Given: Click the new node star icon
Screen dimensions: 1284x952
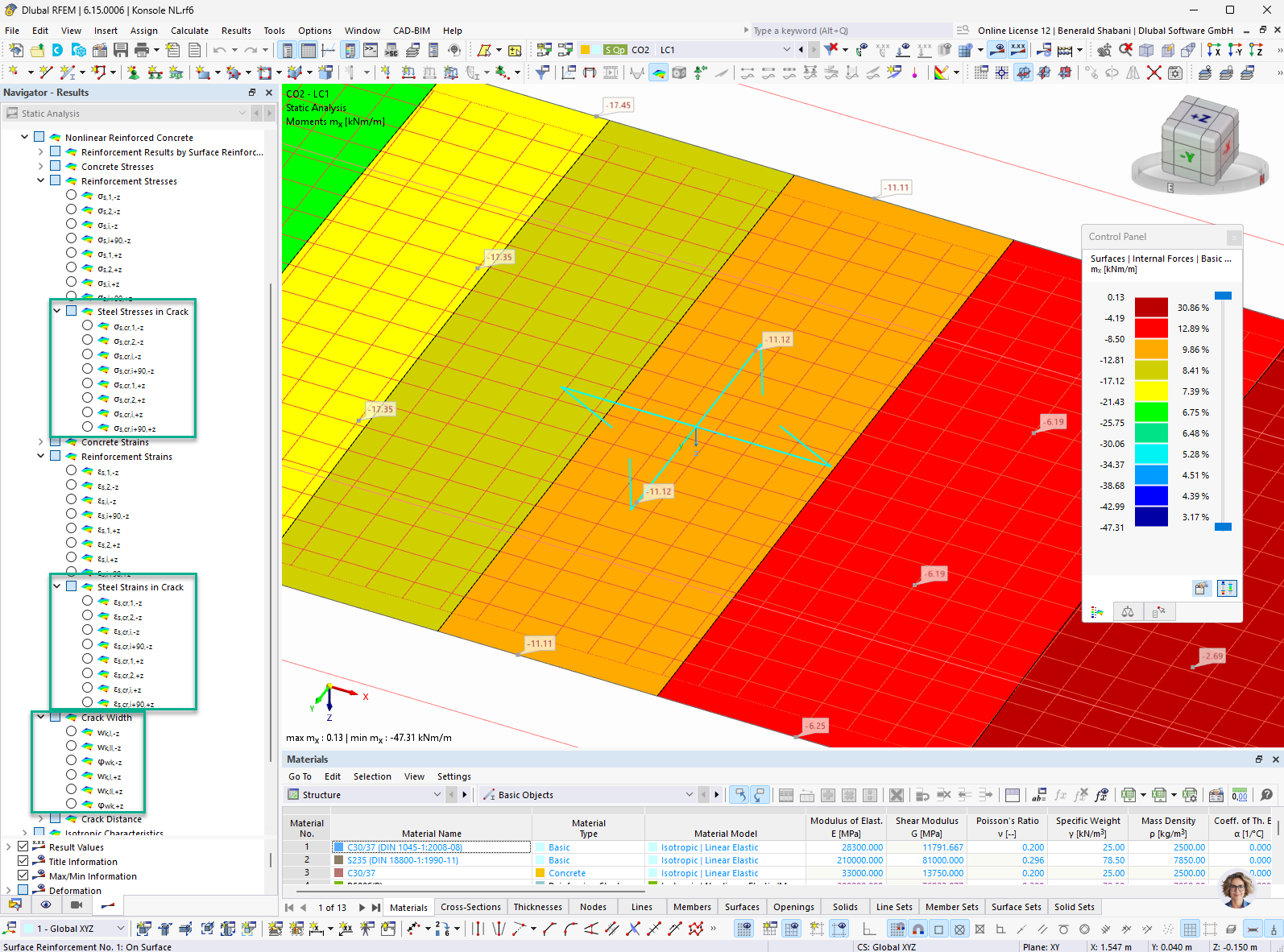Looking at the screenshot, I should click(14, 72).
